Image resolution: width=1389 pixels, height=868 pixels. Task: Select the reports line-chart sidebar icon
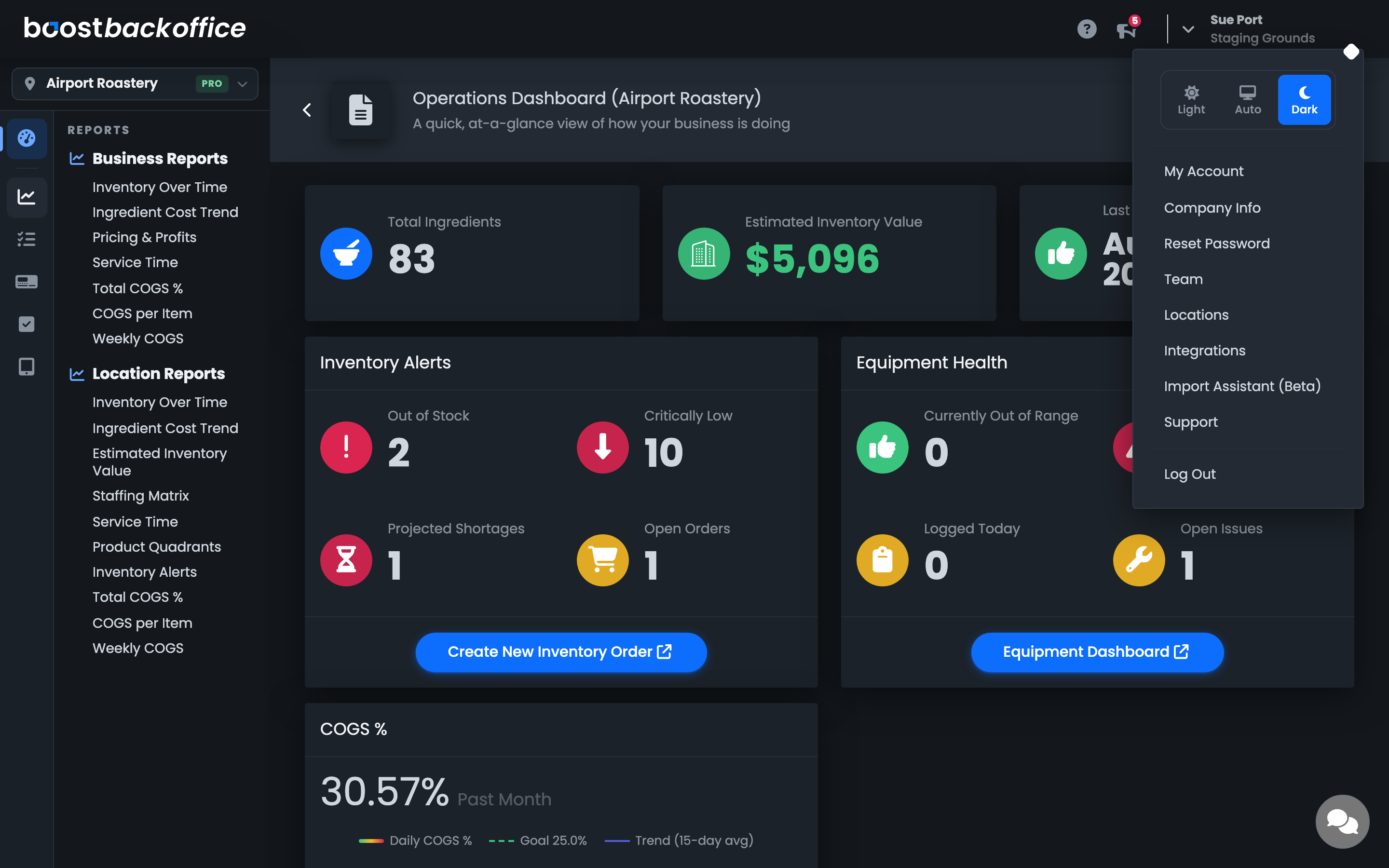coord(27,197)
